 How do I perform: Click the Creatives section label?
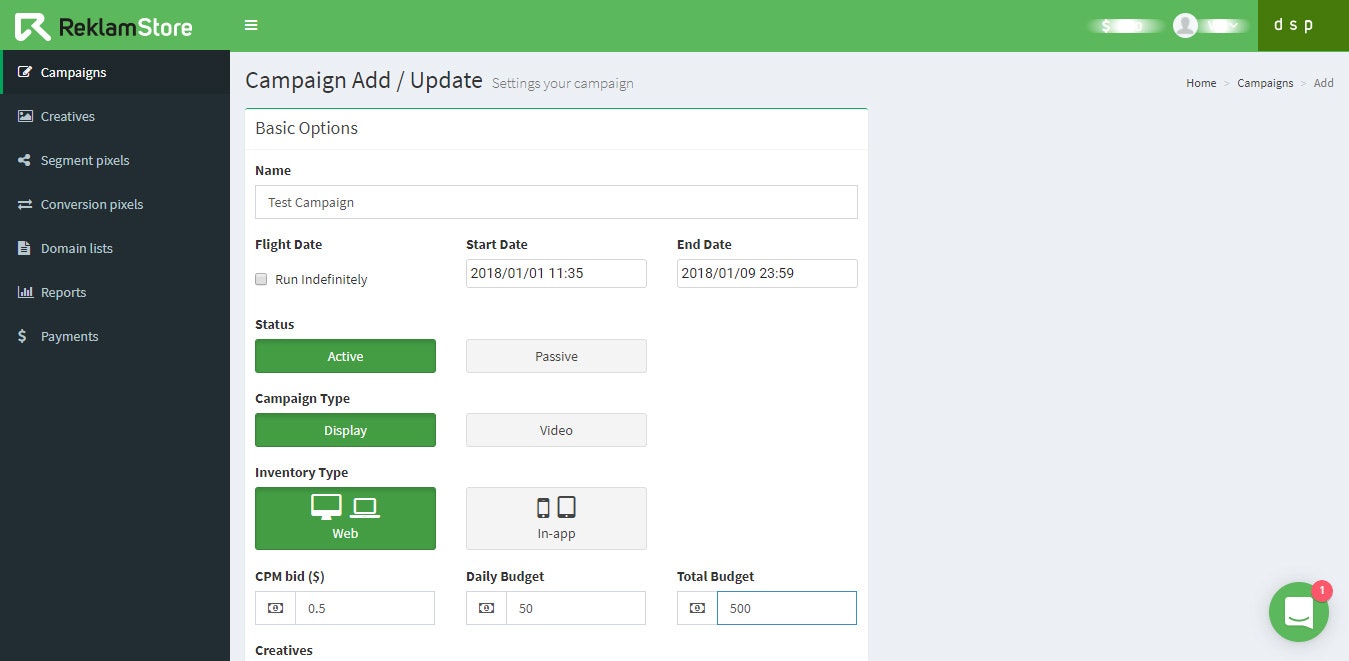284,650
